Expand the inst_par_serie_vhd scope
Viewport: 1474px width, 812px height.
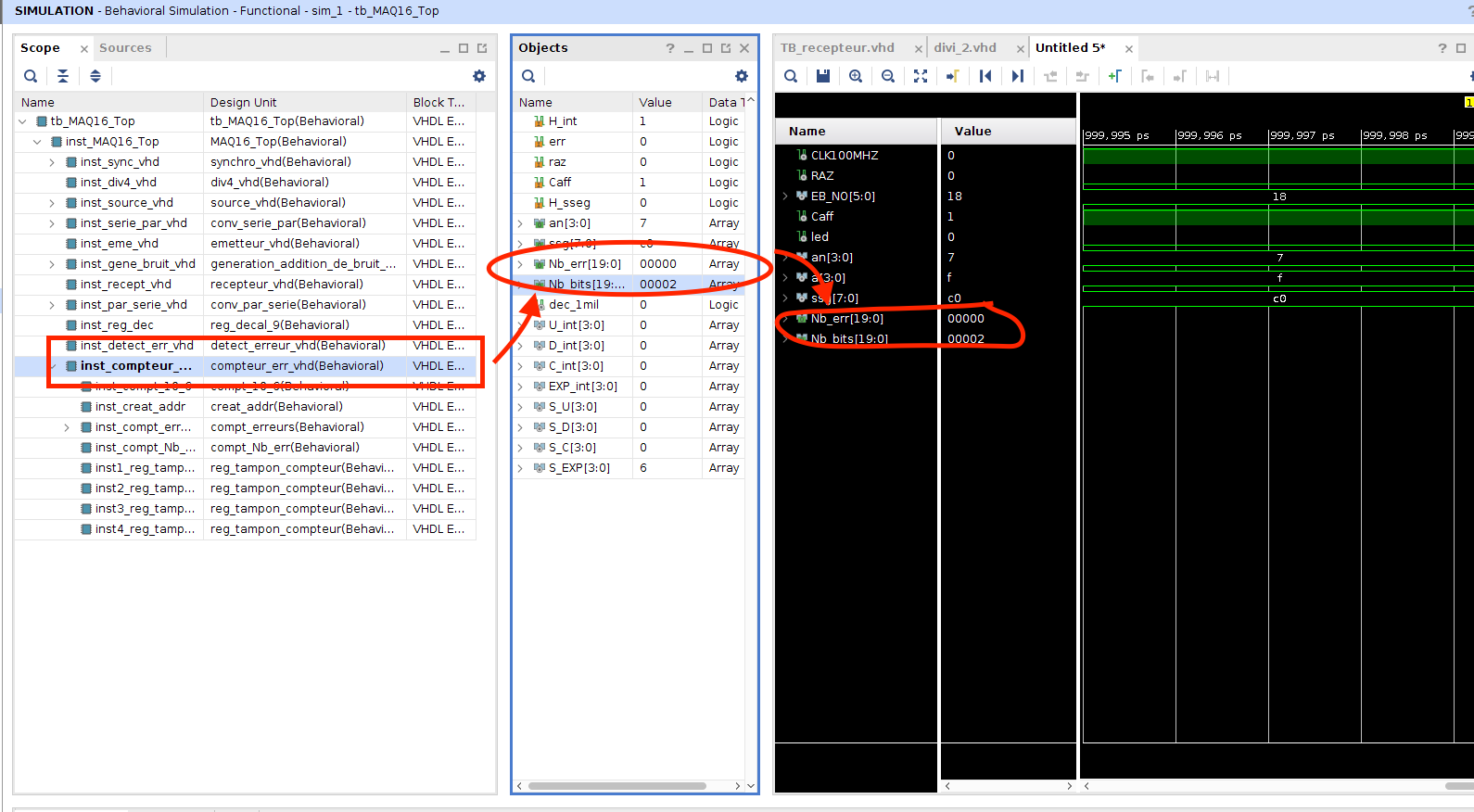tap(52, 305)
